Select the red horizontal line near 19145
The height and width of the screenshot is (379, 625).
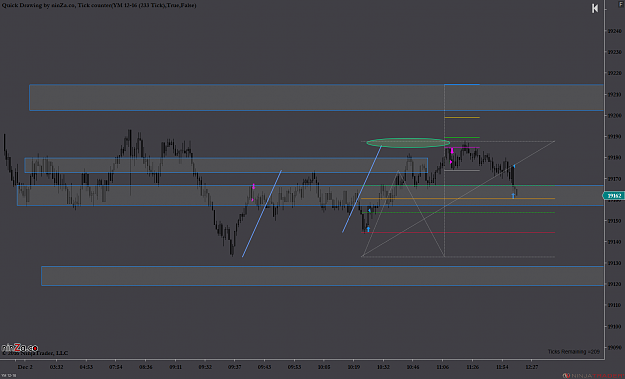(x=458, y=233)
